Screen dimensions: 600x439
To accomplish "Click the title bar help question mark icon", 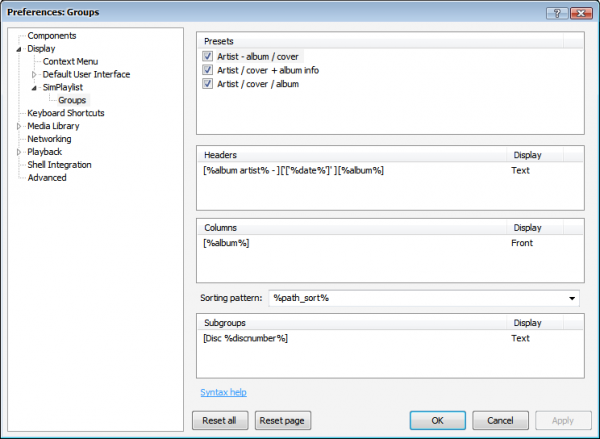I will point(555,10).
